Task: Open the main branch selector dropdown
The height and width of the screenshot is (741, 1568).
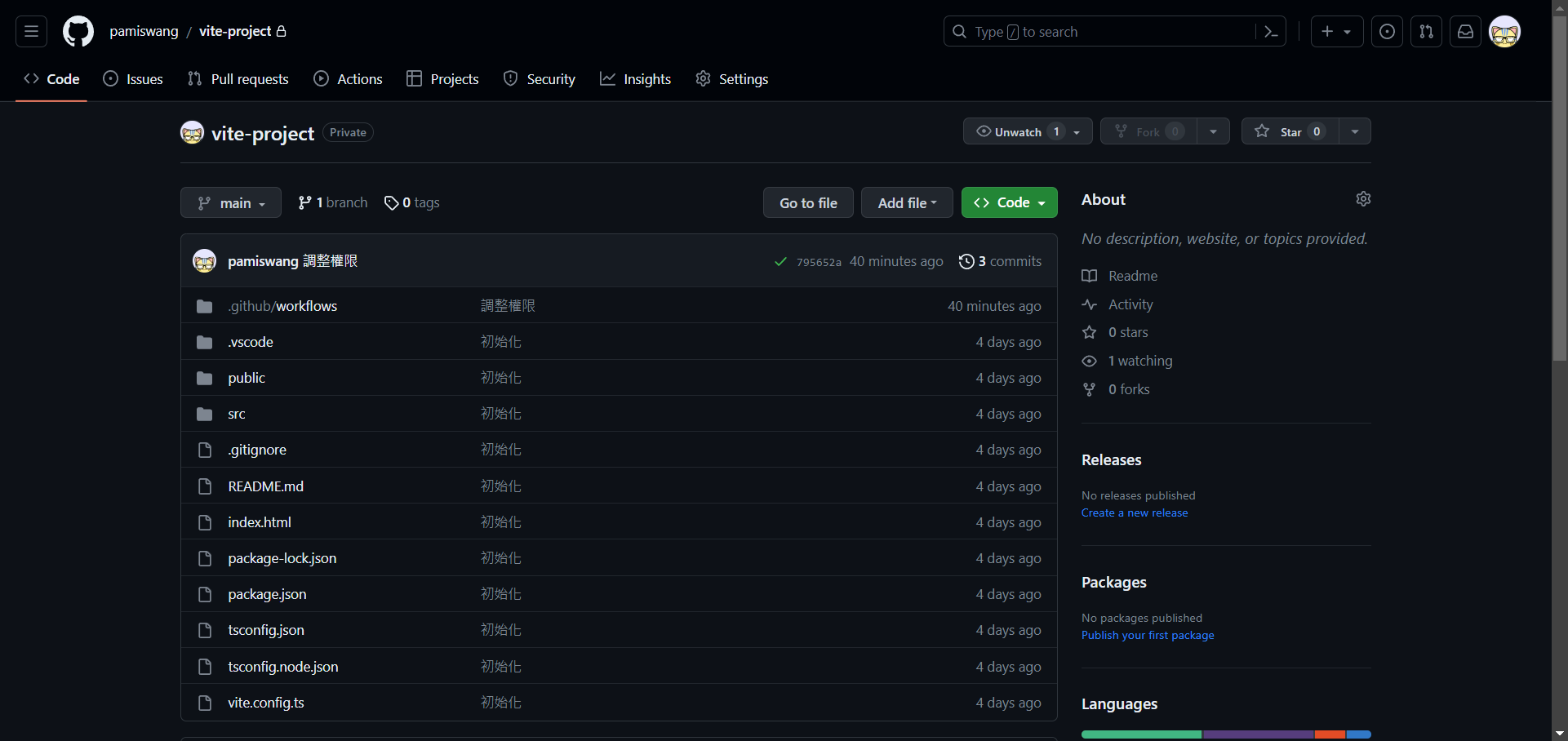Action: point(231,202)
